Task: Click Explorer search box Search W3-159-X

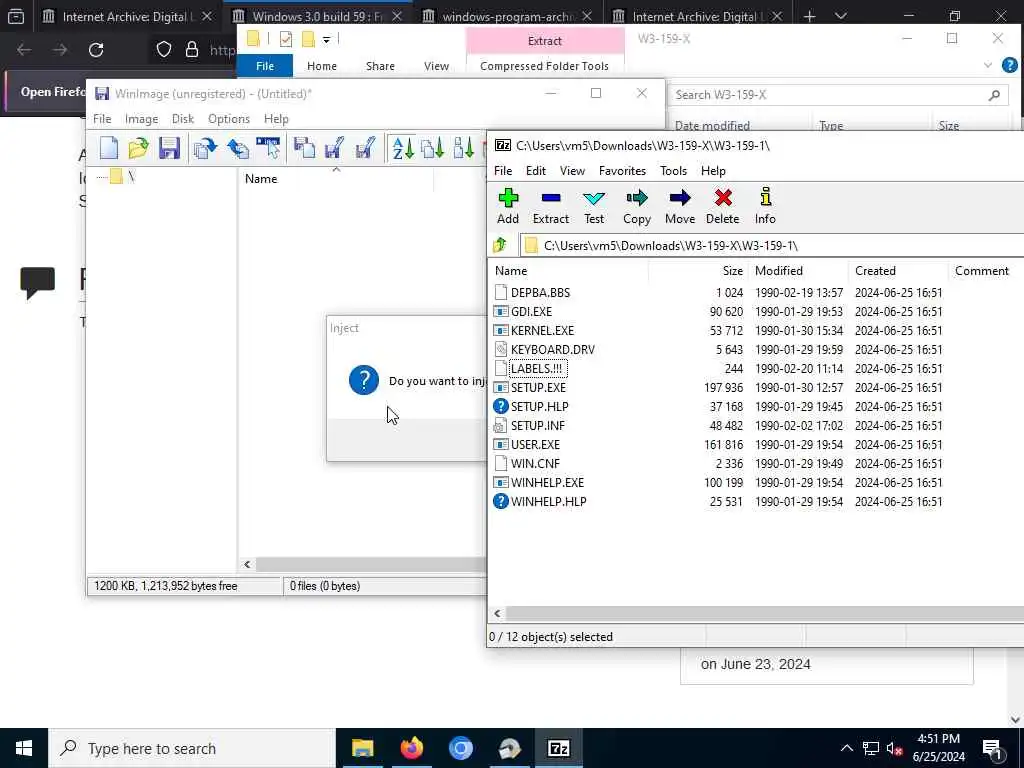Action: [x=839, y=95]
